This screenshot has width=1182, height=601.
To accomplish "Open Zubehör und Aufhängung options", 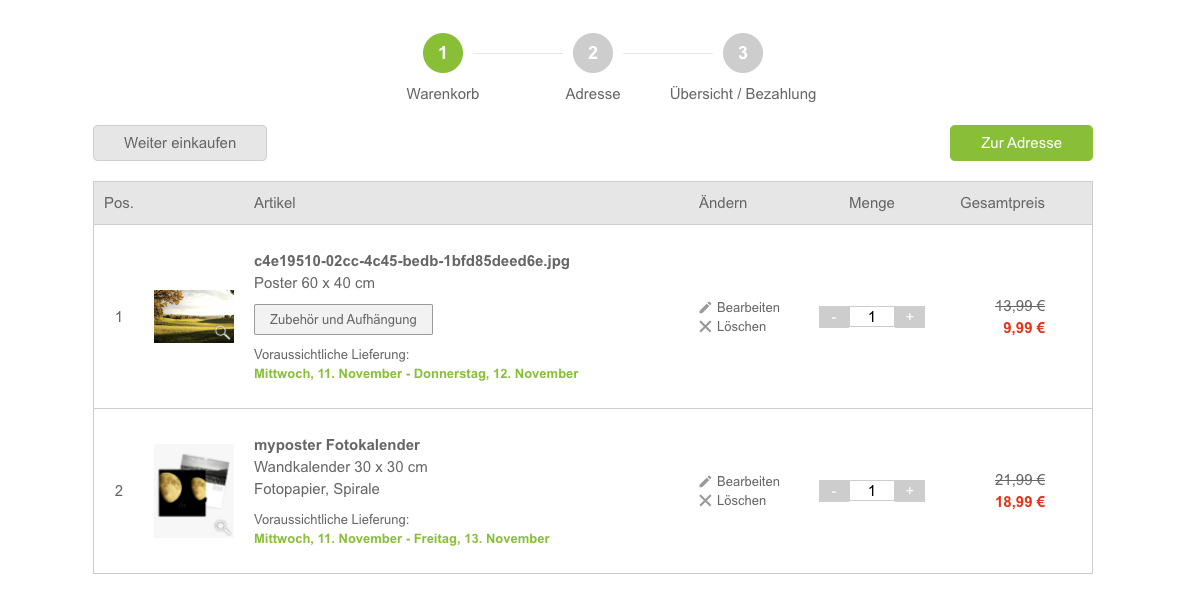I will coord(343,320).
